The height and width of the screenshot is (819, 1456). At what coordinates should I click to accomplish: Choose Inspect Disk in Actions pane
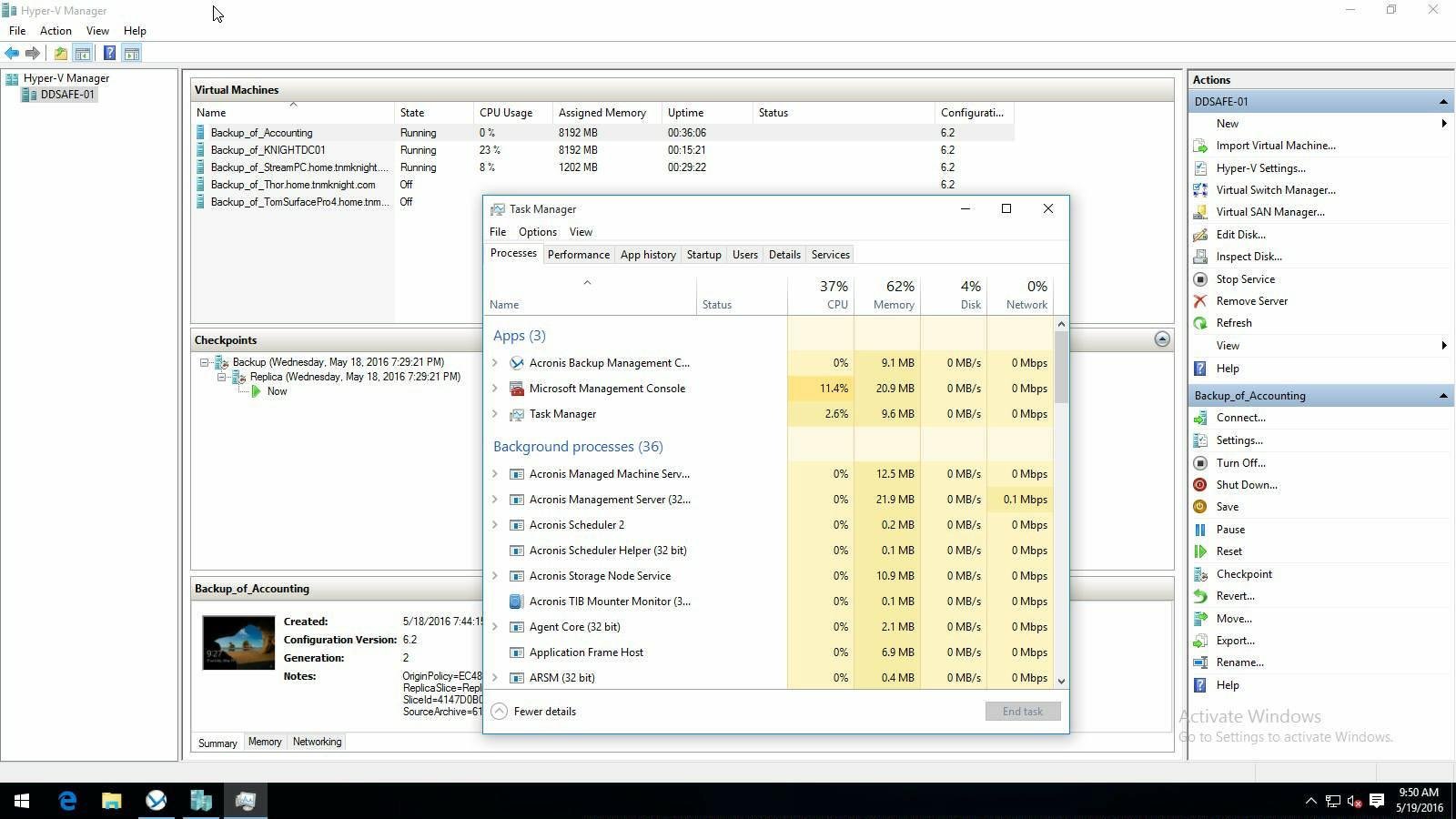[x=1249, y=257]
